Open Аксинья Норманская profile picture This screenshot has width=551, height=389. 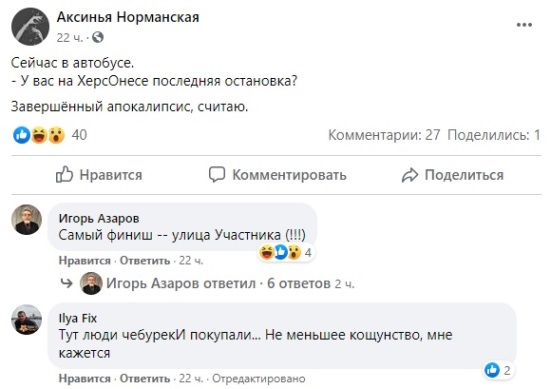tap(30, 26)
